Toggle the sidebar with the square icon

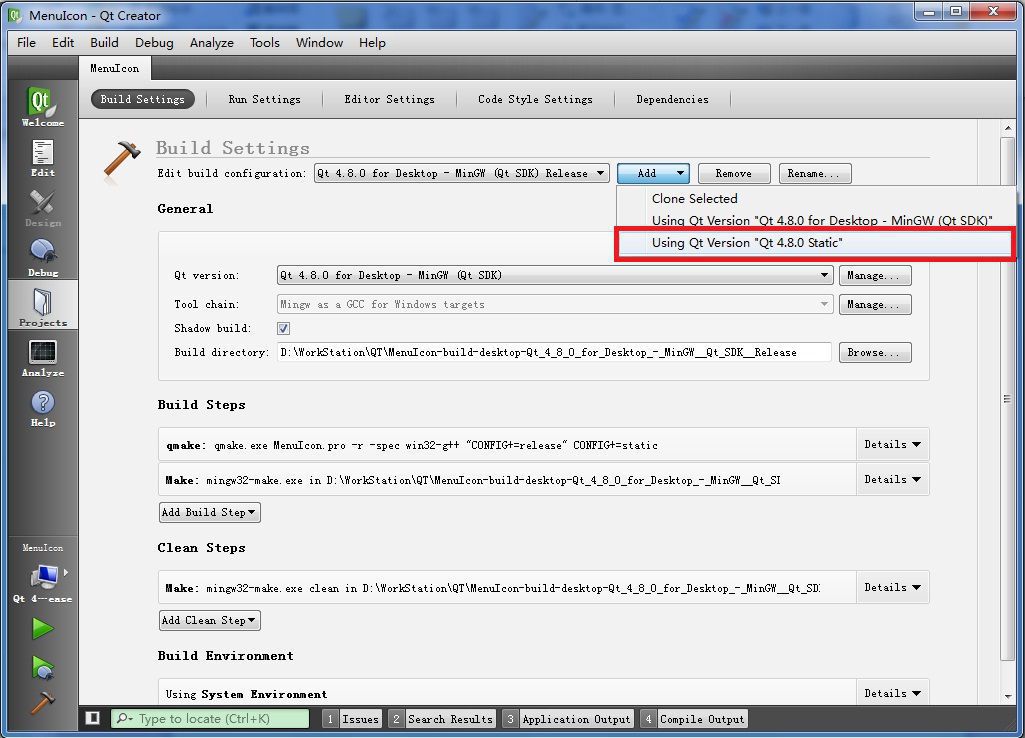point(93,718)
